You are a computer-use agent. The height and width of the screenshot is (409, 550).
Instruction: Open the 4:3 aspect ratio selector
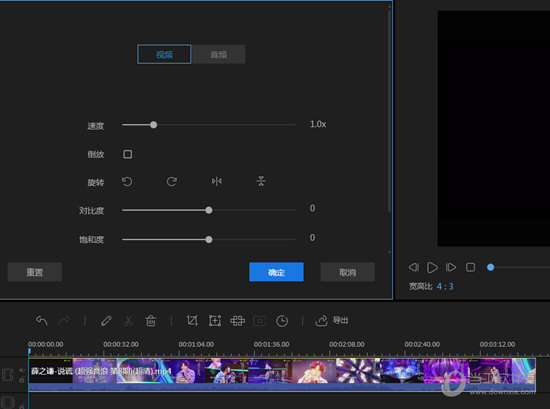point(445,287)
